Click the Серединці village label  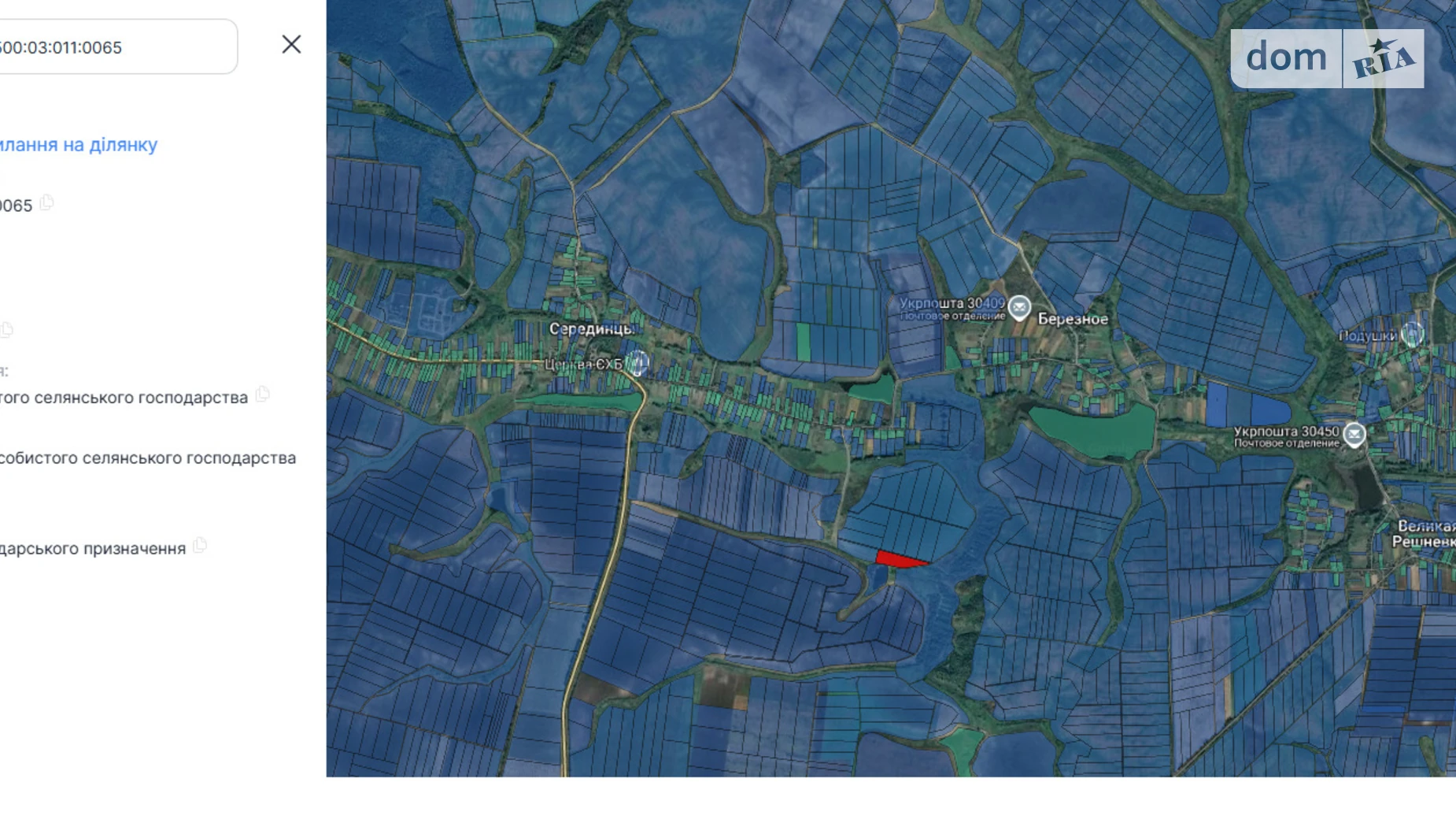click(591, 329)
